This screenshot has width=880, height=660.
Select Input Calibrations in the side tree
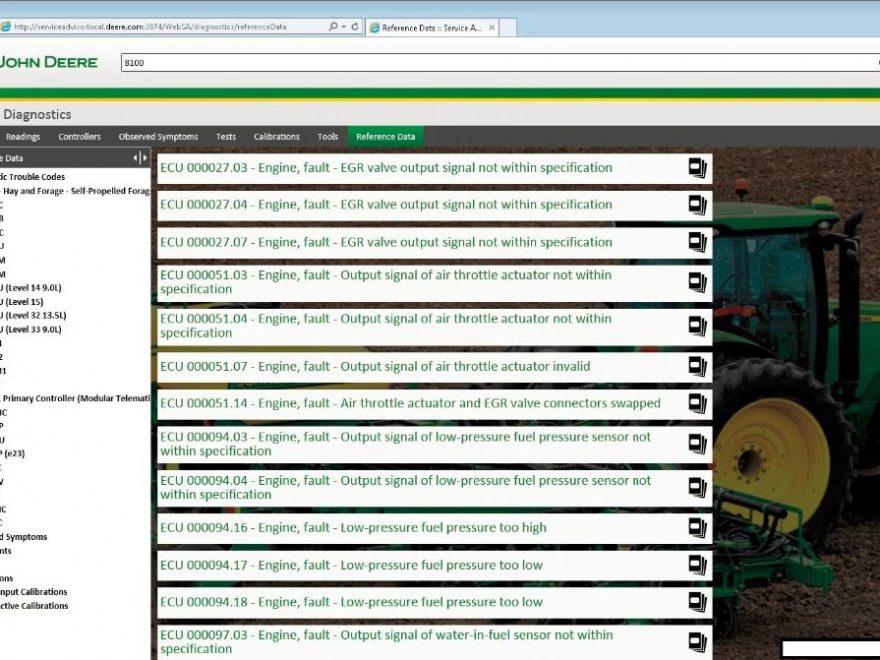click(x=34, y=592)
